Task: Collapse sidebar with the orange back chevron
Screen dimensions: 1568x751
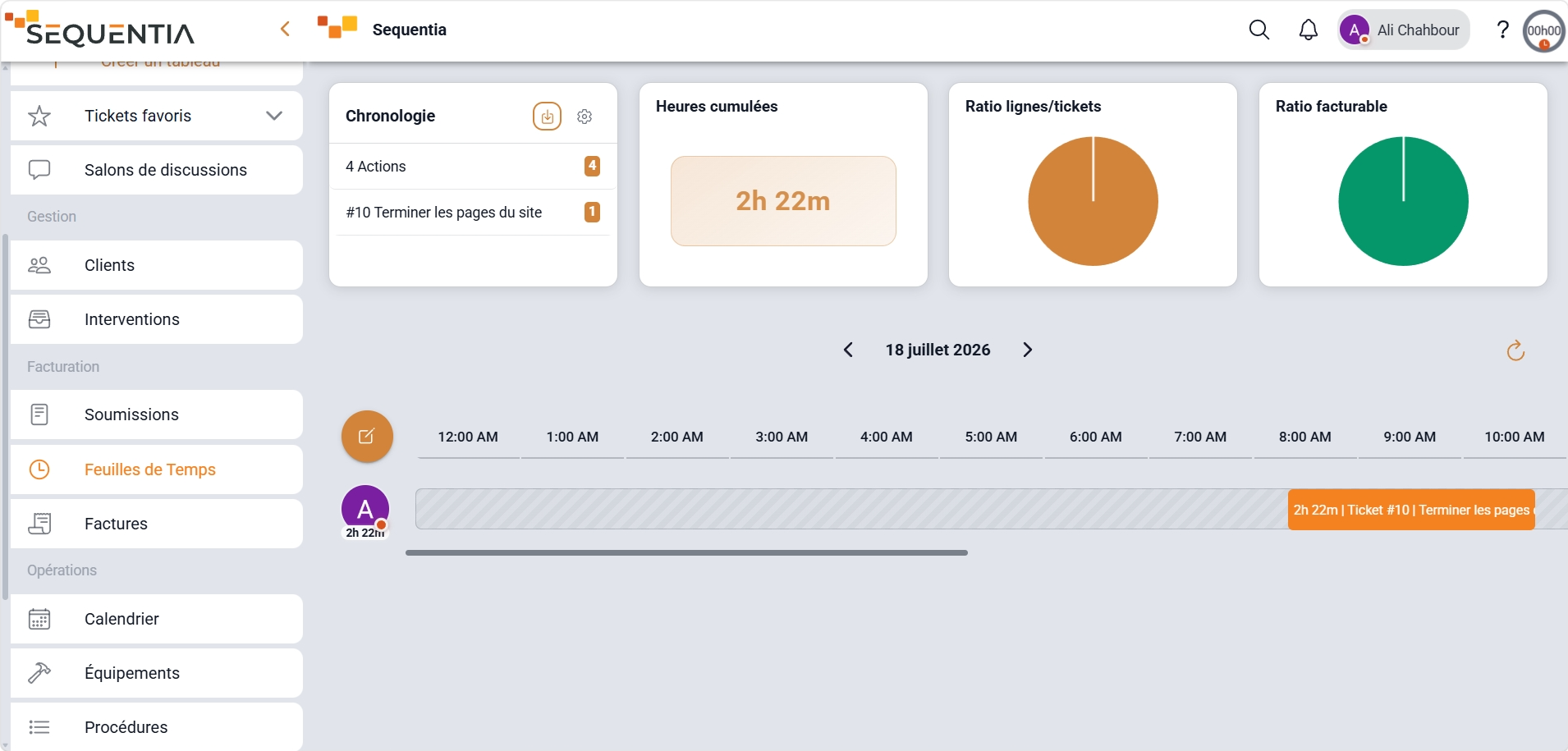Action: [285, 30]
